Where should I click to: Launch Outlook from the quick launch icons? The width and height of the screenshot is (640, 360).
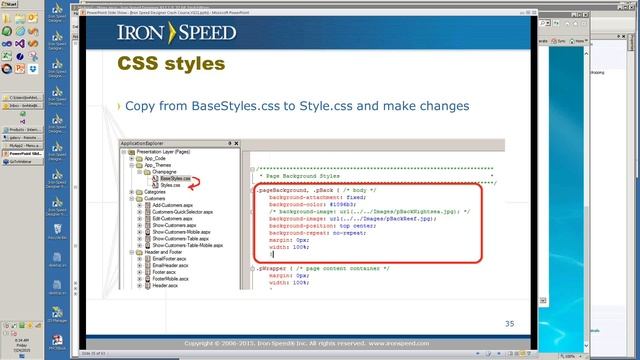pos(33,18)
